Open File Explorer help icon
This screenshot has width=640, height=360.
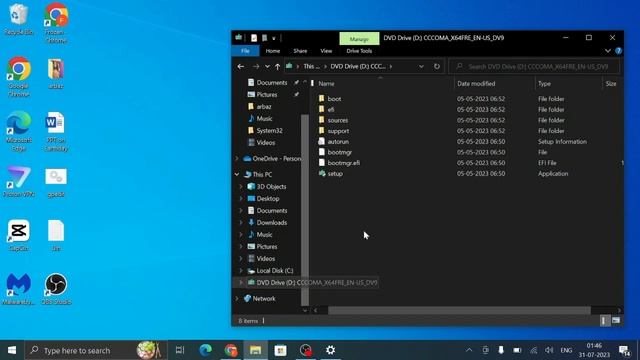click(618, 51)
